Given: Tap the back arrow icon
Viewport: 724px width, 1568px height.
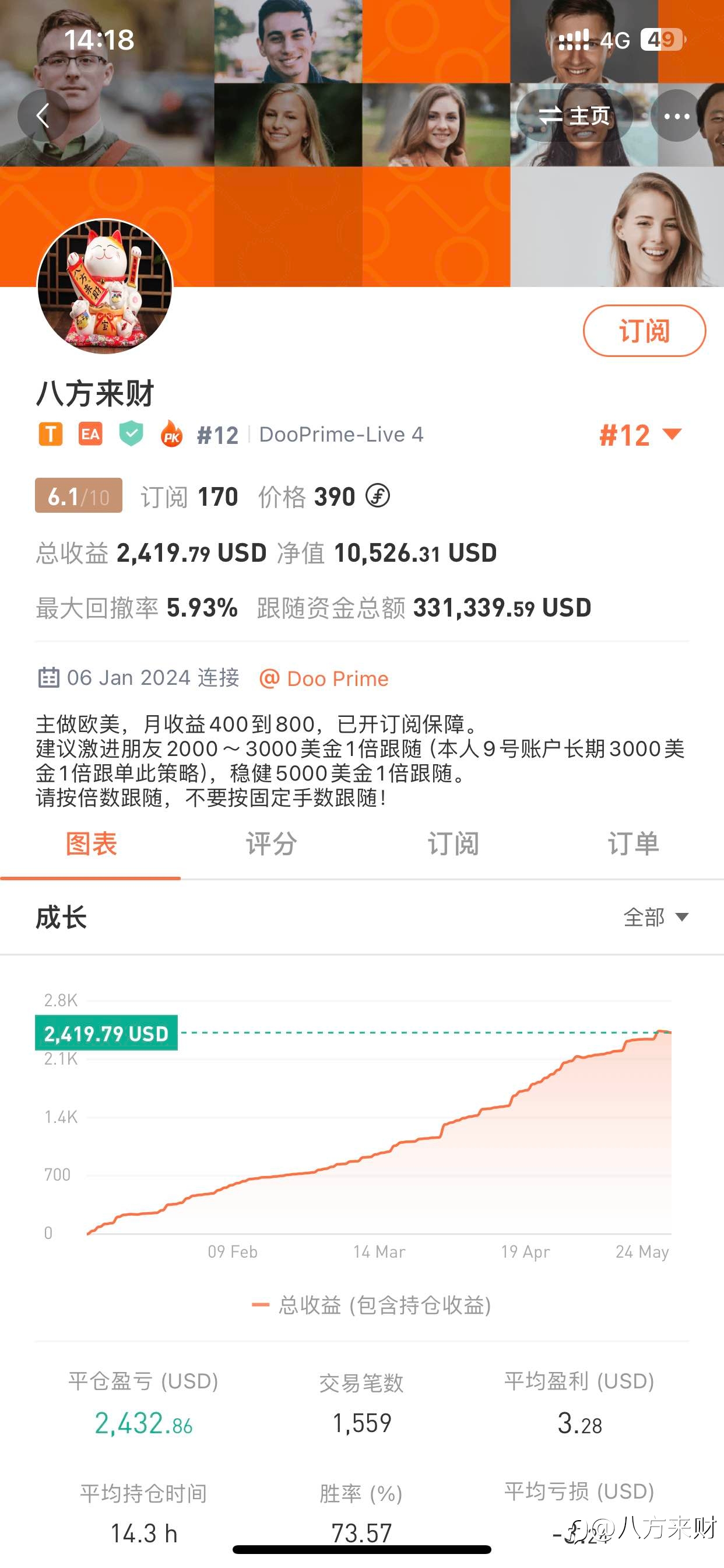Looking at the screenshot, I should pos(43,116).
